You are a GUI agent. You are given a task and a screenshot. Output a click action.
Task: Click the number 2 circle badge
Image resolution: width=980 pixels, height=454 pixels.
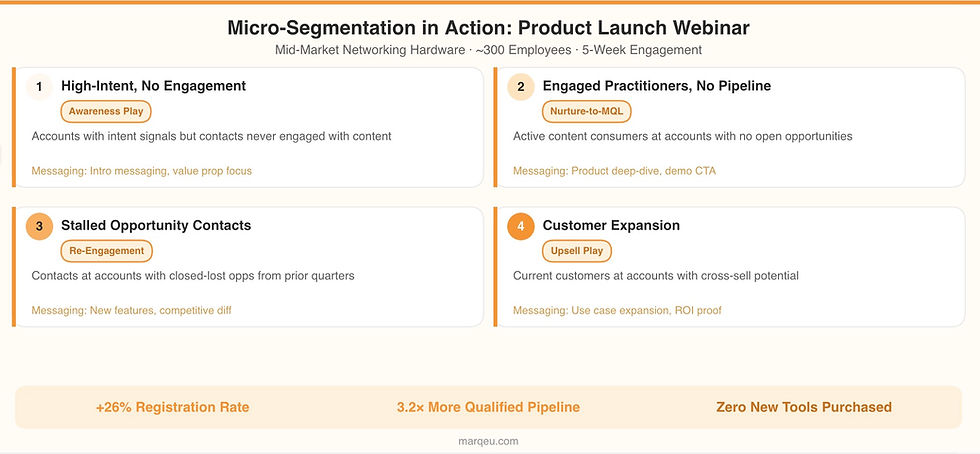point(521,87)
